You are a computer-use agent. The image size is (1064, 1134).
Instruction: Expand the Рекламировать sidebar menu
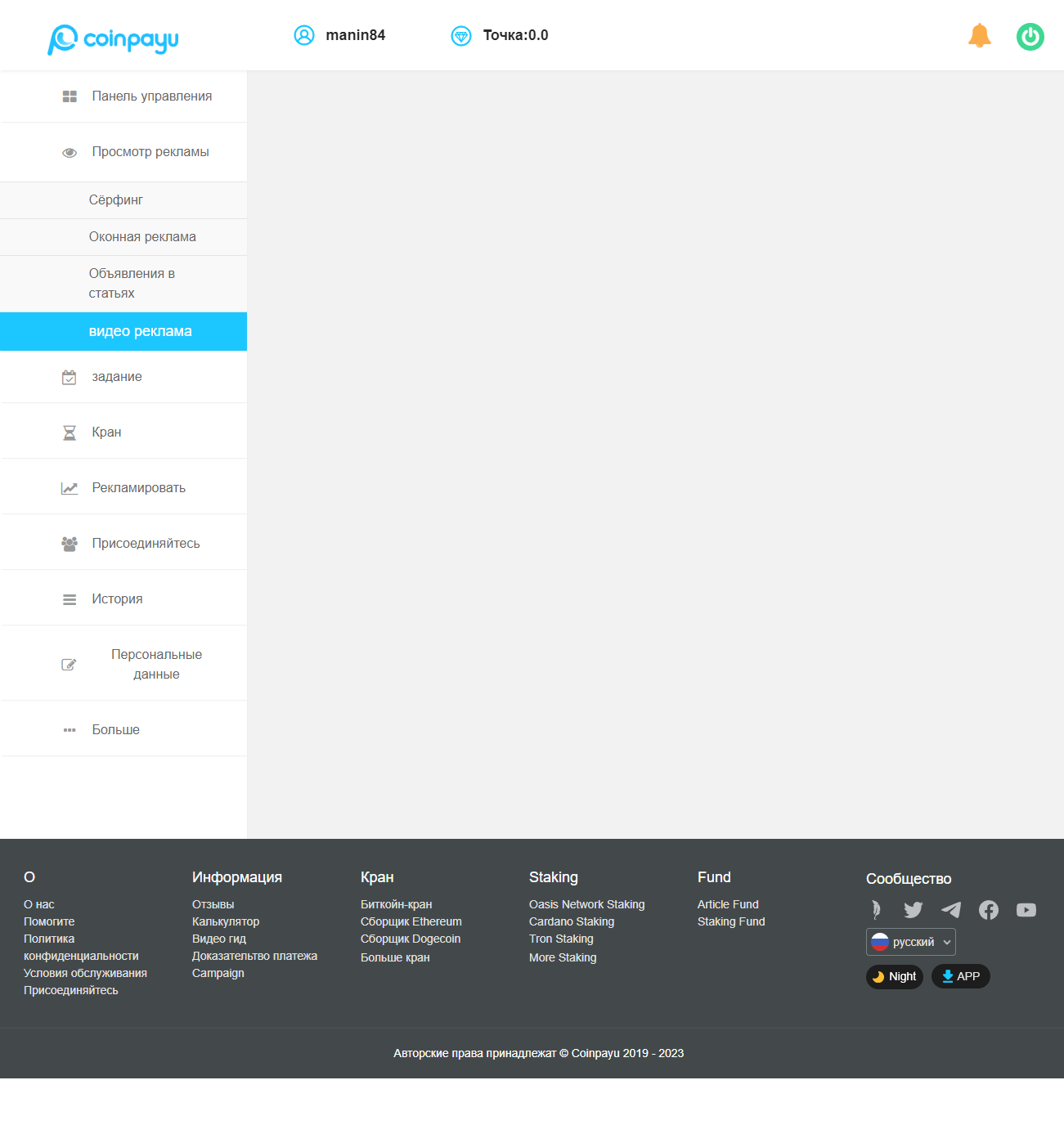(x=123, y=488)
